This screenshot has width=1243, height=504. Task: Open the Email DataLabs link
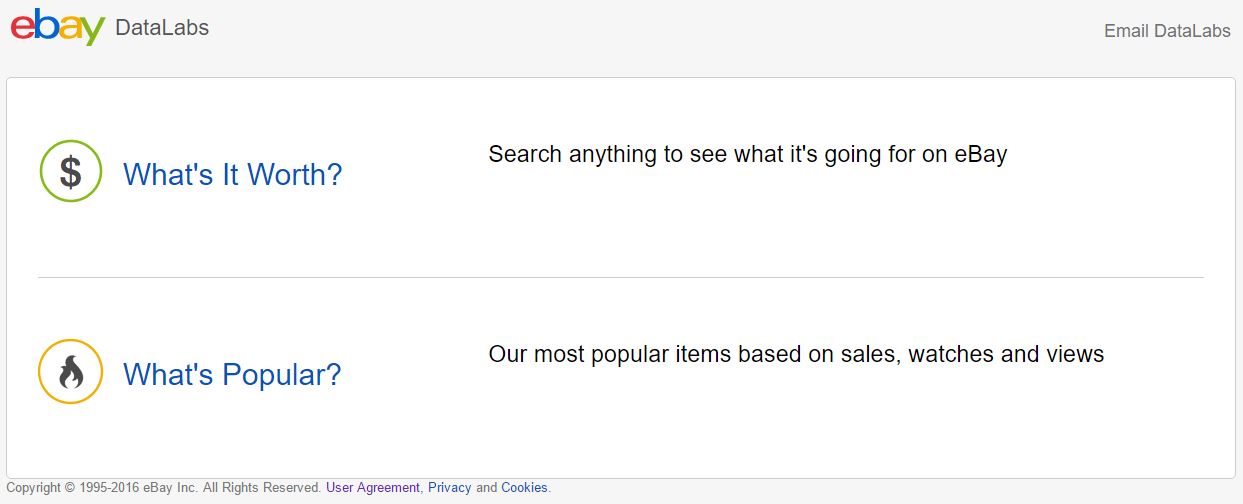coord(1167,31)
